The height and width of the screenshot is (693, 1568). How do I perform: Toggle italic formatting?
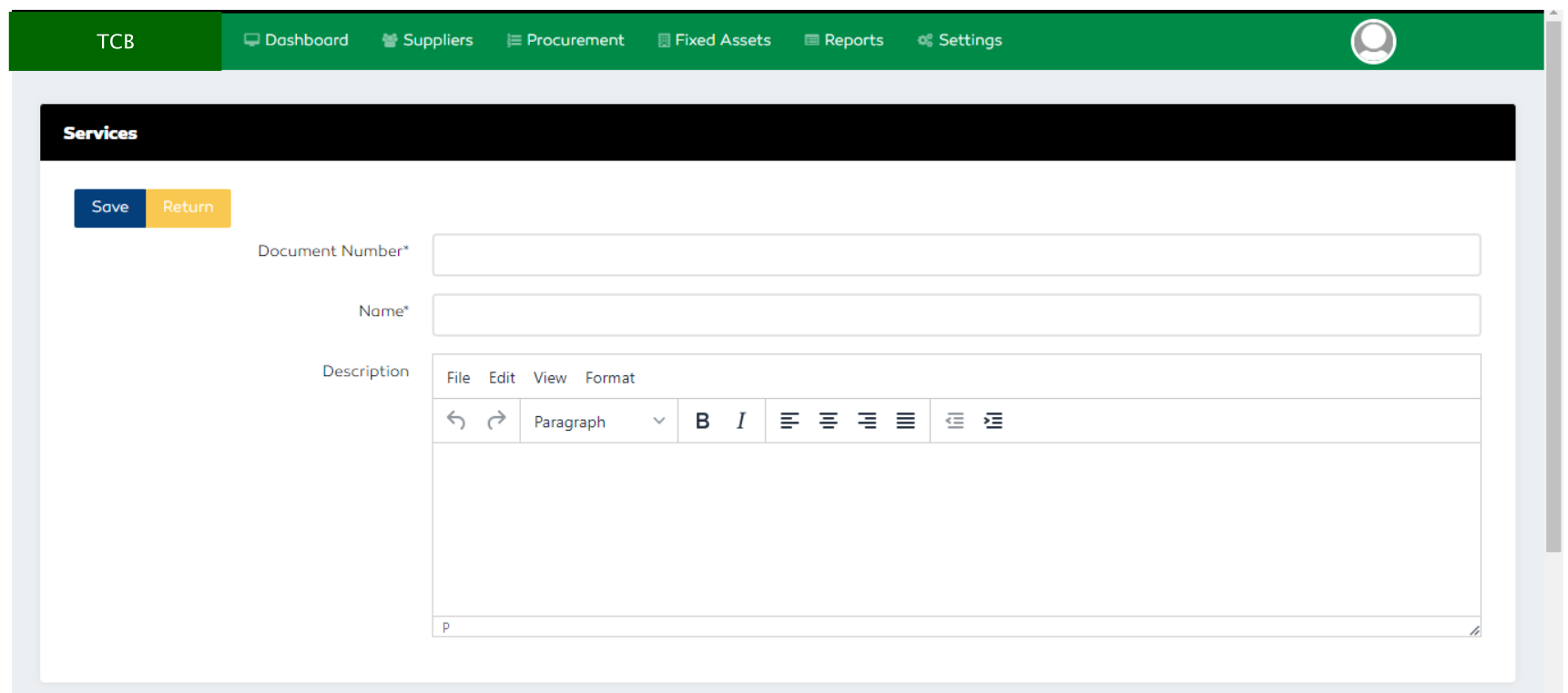[741, 421]
